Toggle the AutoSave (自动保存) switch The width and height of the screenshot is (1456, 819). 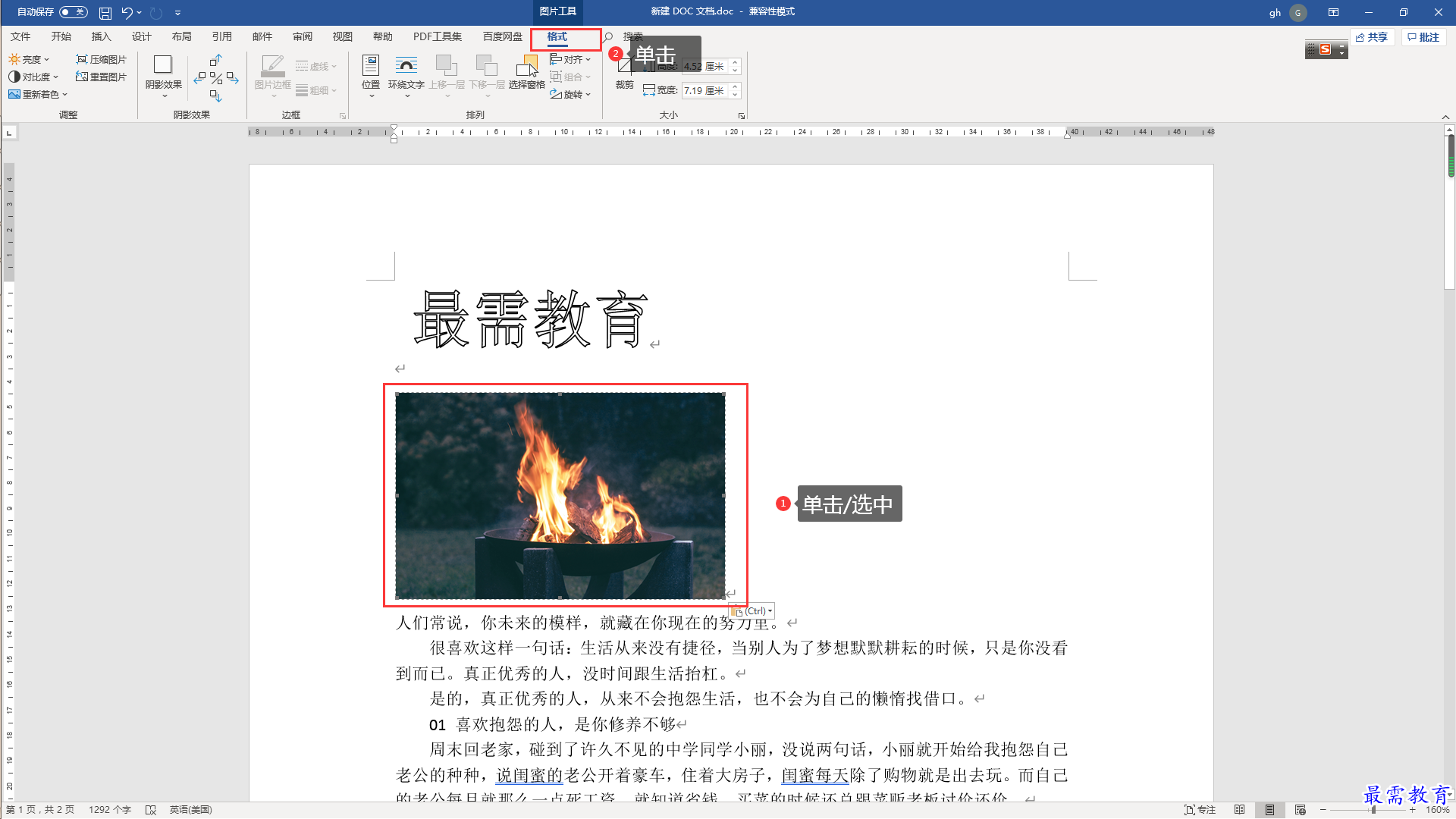coord(74,12)
